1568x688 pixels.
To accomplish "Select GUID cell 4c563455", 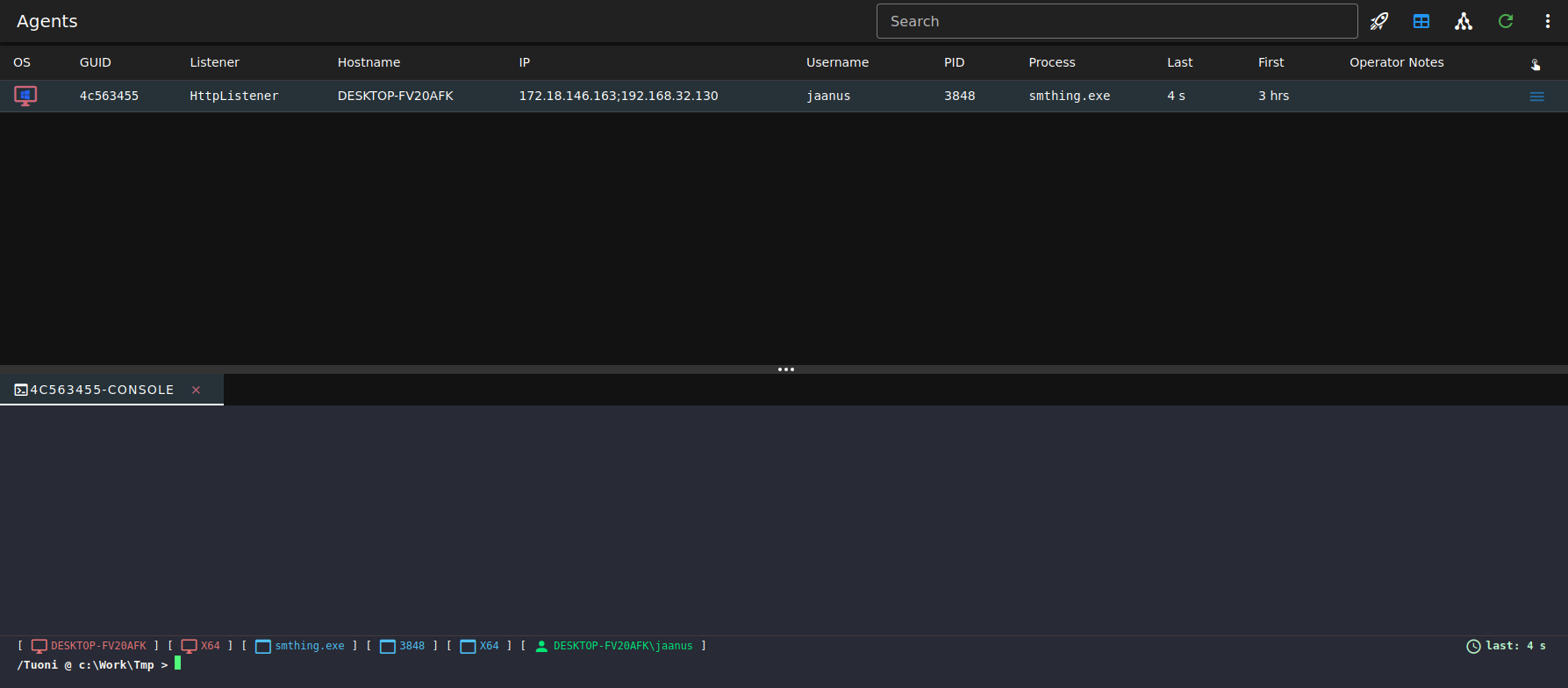I will coord(109,96).
